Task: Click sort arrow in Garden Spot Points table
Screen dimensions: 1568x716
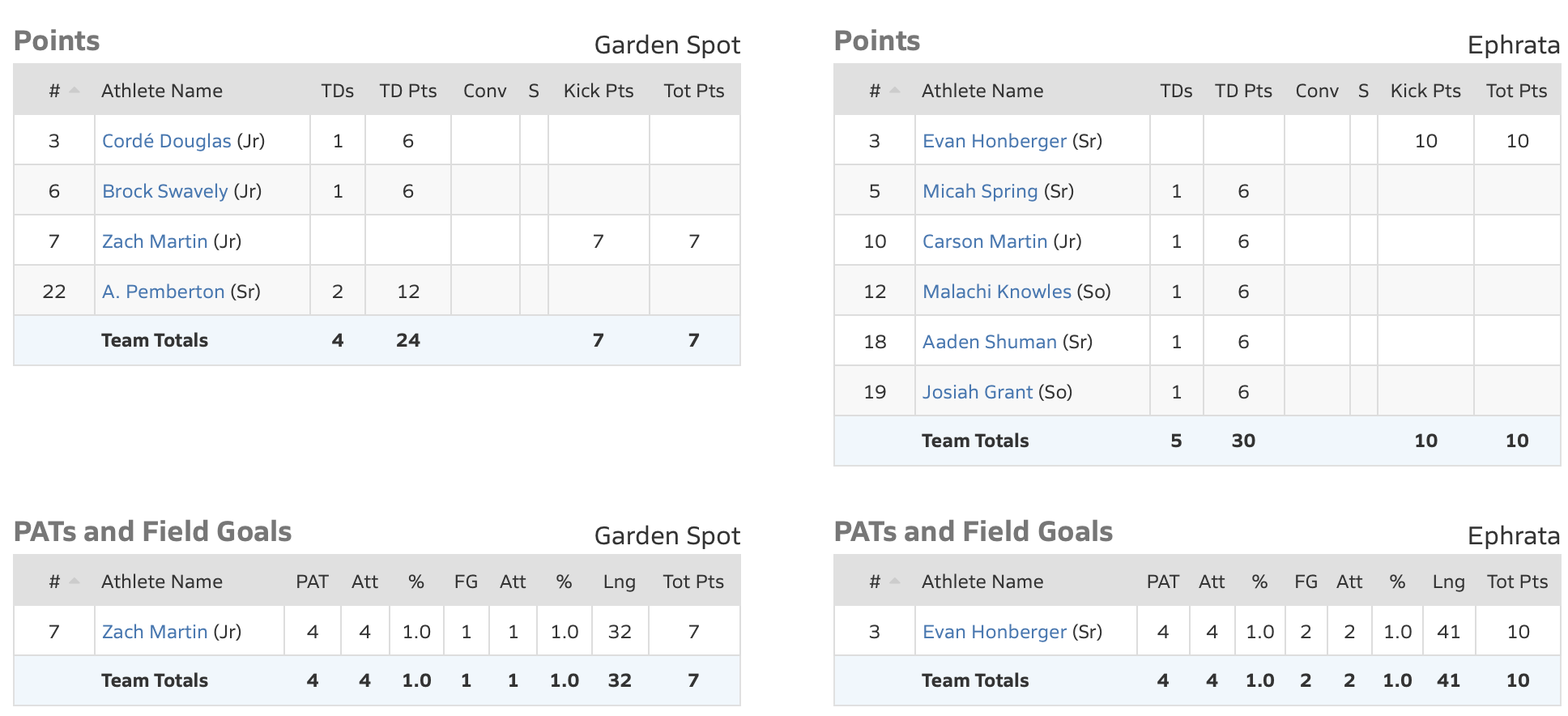Action: pos(75,91)
